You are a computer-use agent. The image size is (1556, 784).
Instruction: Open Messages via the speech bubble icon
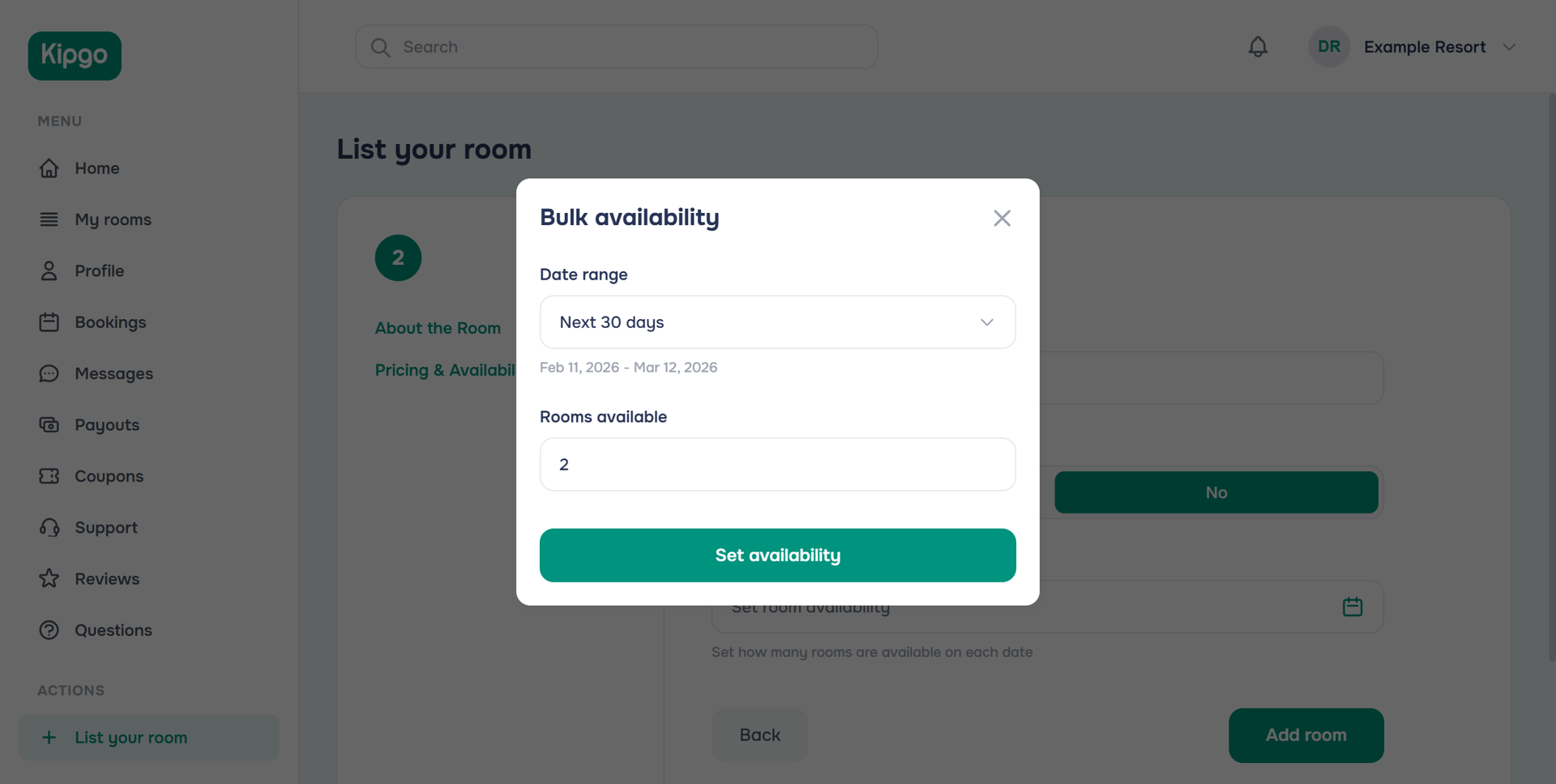[49, 373]
